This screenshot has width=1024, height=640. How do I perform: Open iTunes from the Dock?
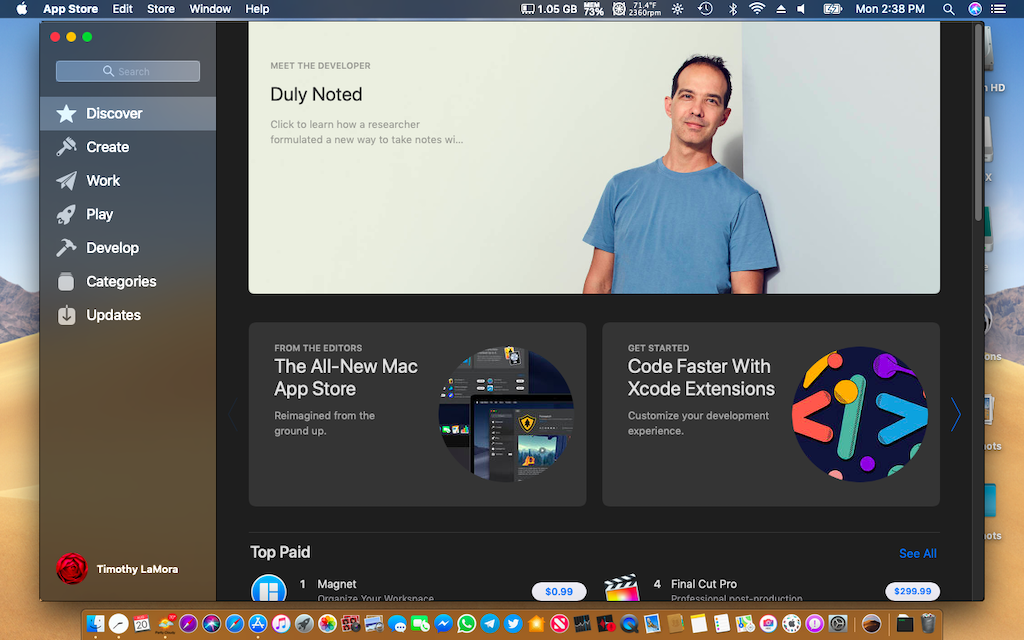point(281,624)
